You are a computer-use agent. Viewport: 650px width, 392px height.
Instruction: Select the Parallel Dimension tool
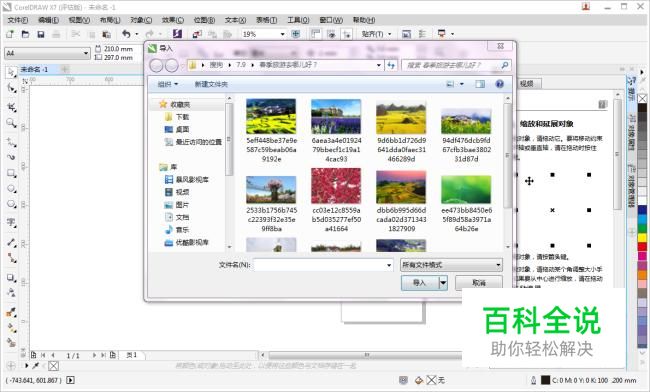tap(11, 243)
